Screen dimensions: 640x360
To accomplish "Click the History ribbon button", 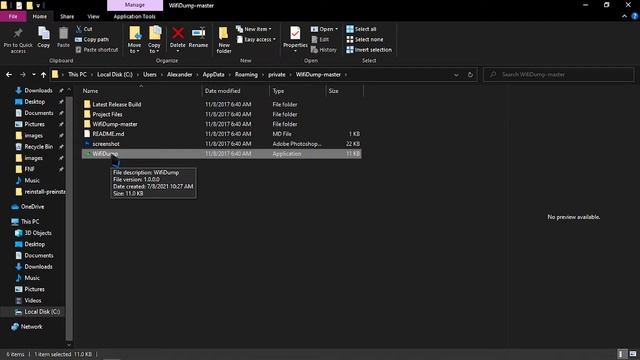I will pos(324,50).
